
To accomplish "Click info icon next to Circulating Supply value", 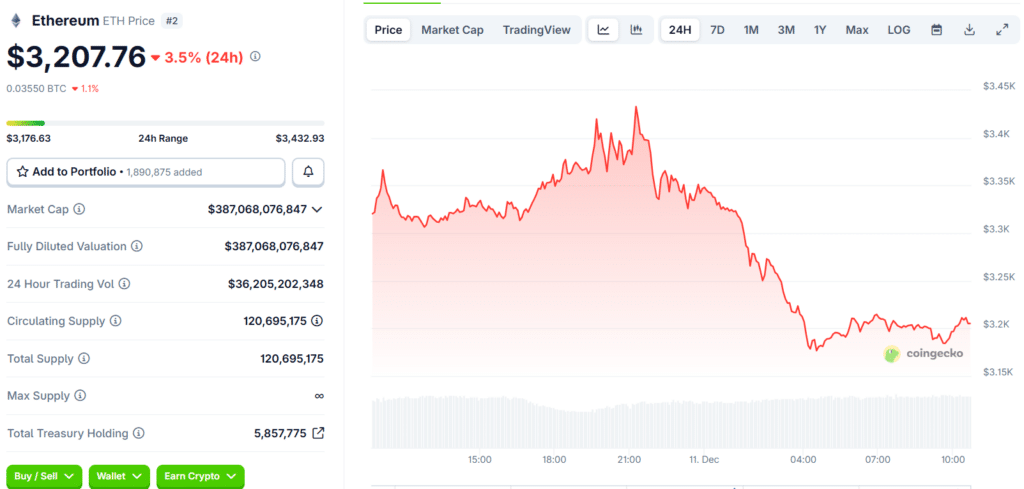I will (x=317, y=321).
